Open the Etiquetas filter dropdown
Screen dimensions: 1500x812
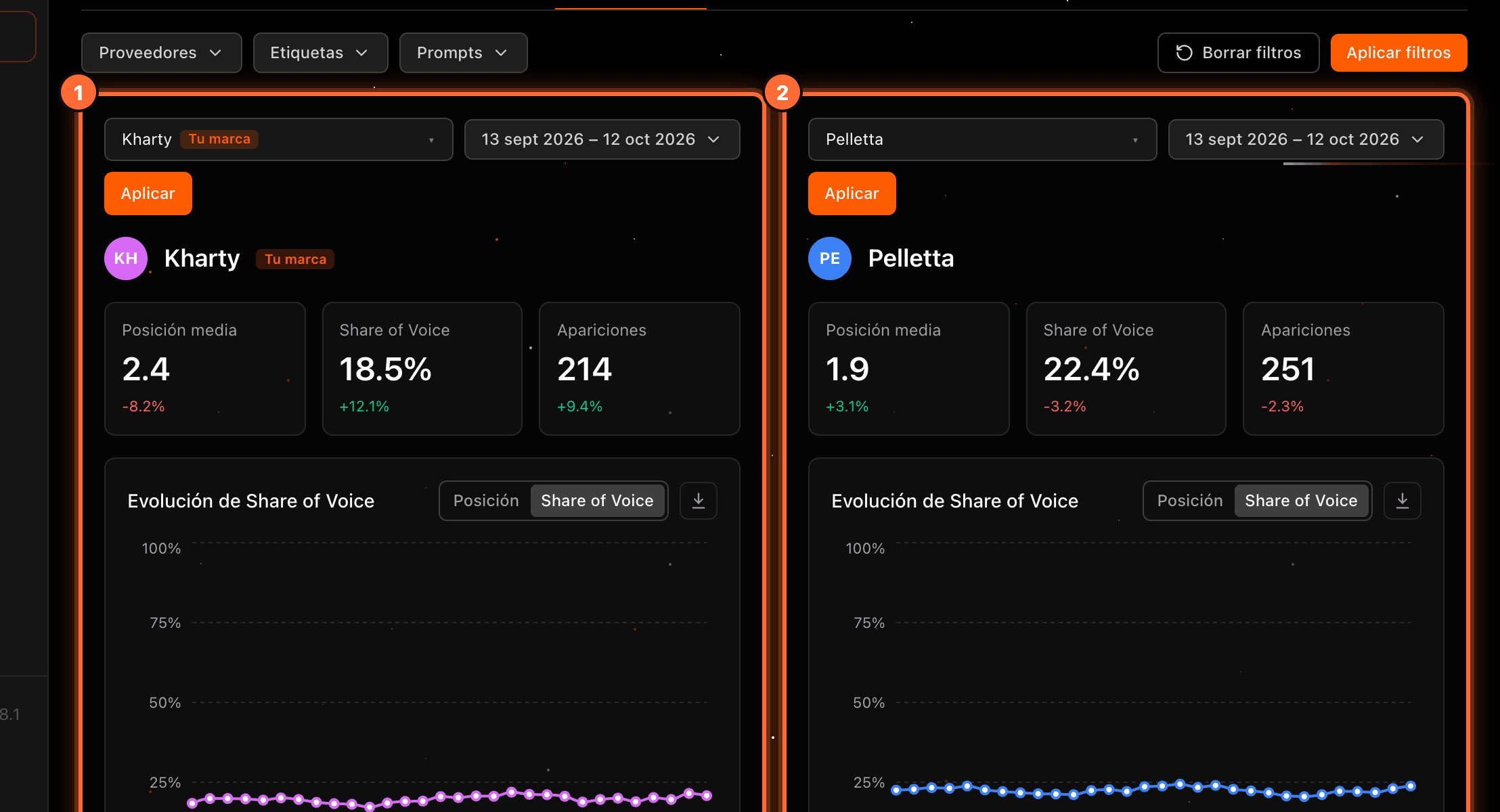click(320, 53)
